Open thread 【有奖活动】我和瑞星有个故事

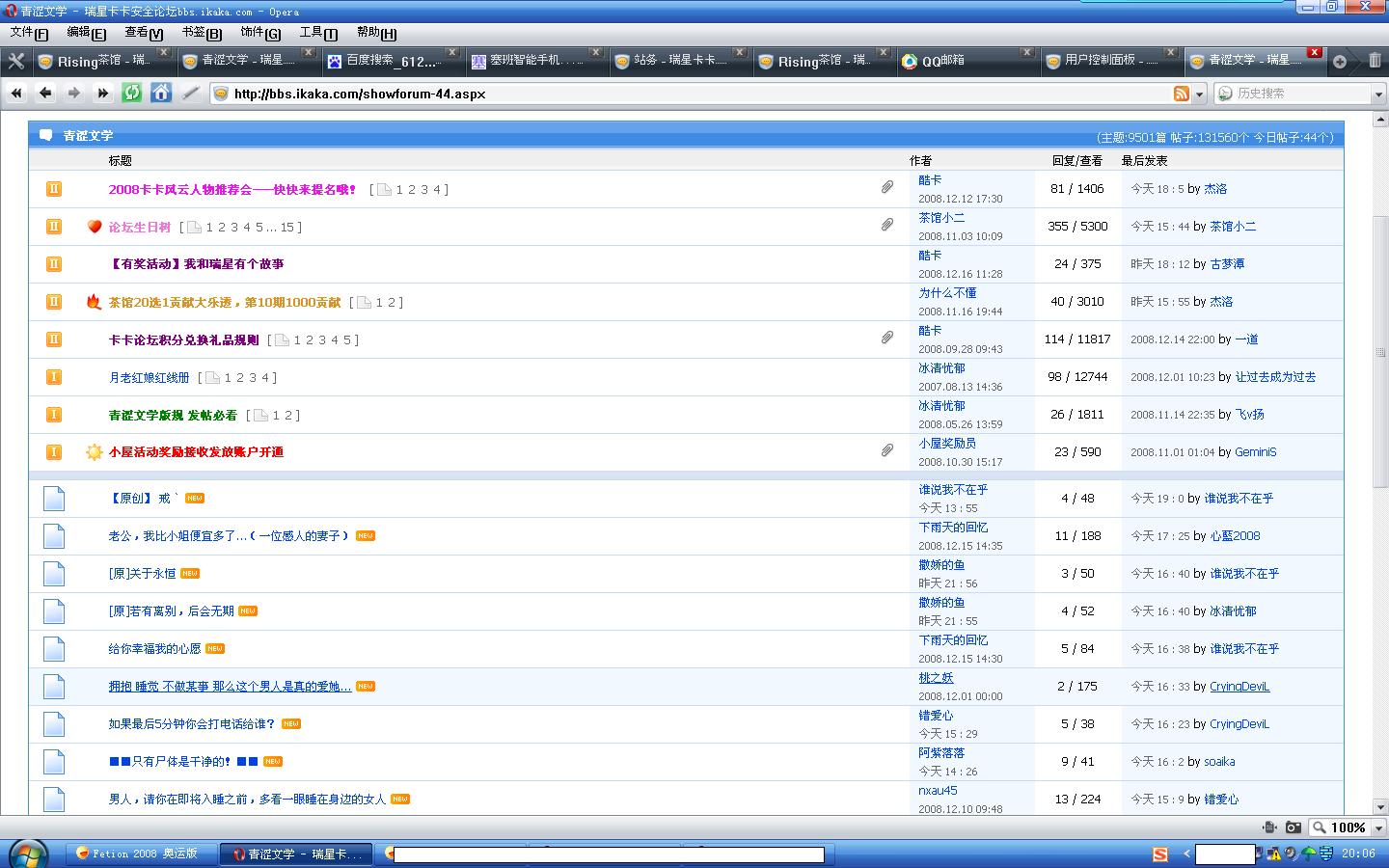[x=196, y=264]
